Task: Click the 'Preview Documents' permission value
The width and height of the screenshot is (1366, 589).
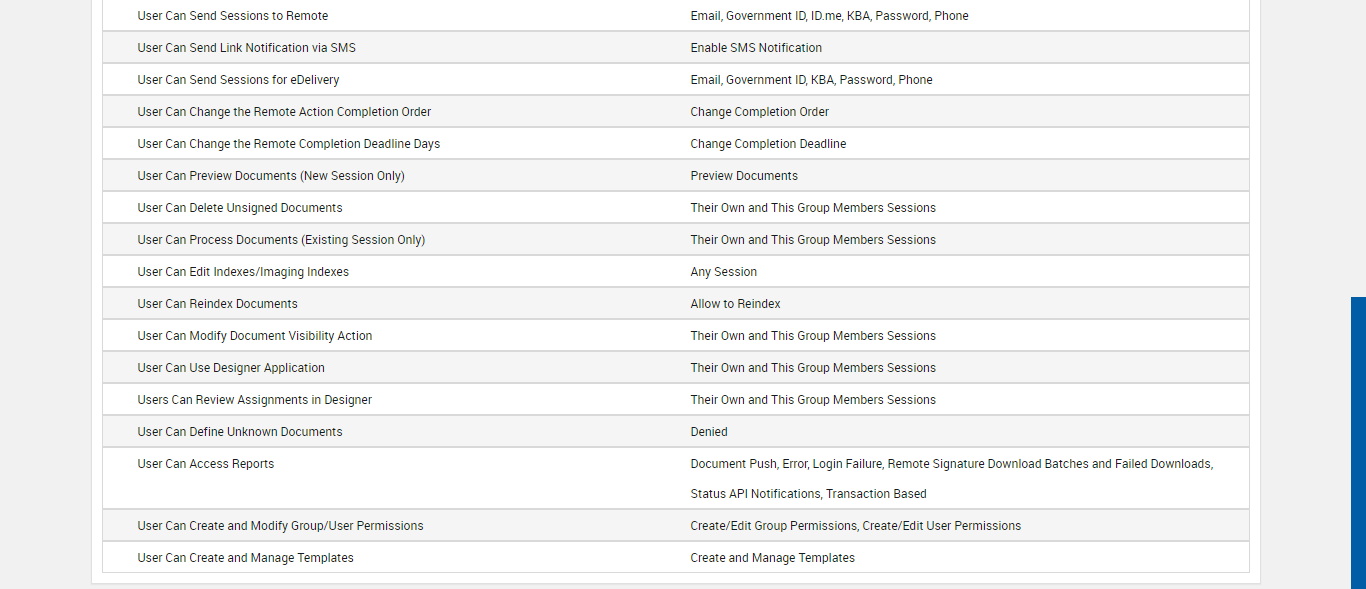Action: (x=744, y=176)
